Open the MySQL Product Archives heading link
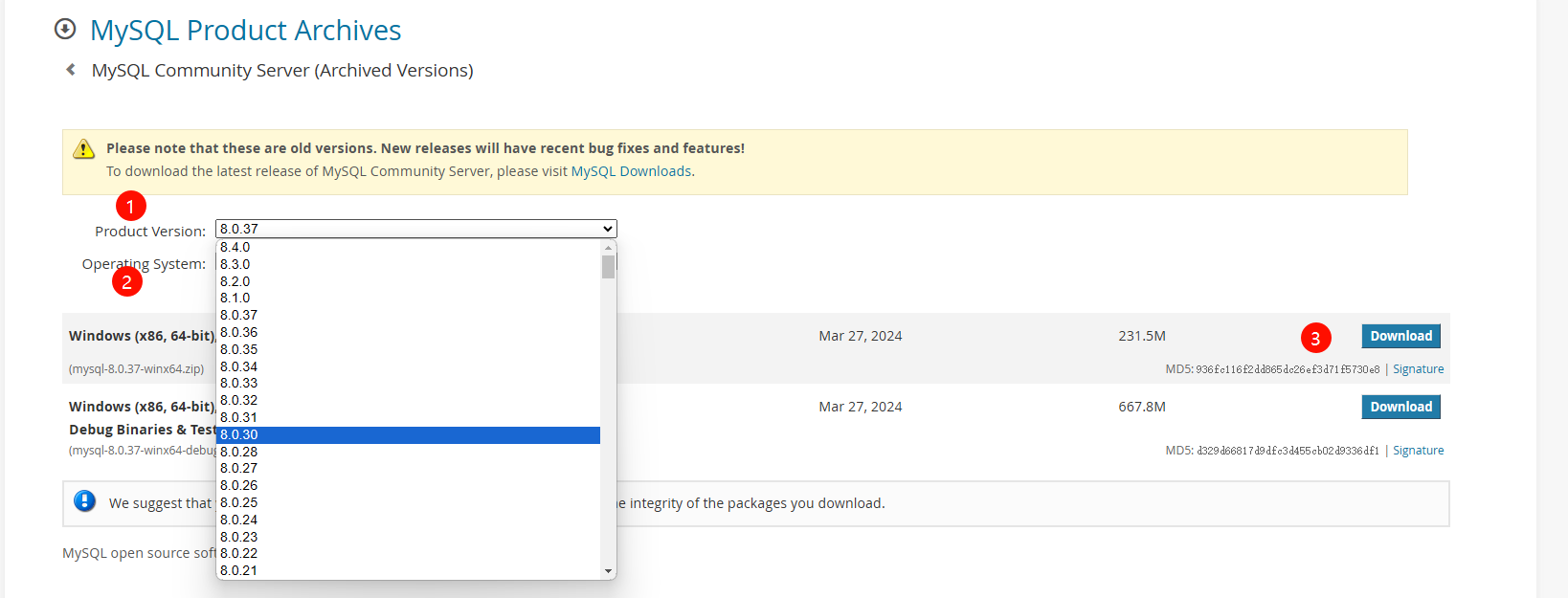The image size is (1568, 598). [246, 30]
